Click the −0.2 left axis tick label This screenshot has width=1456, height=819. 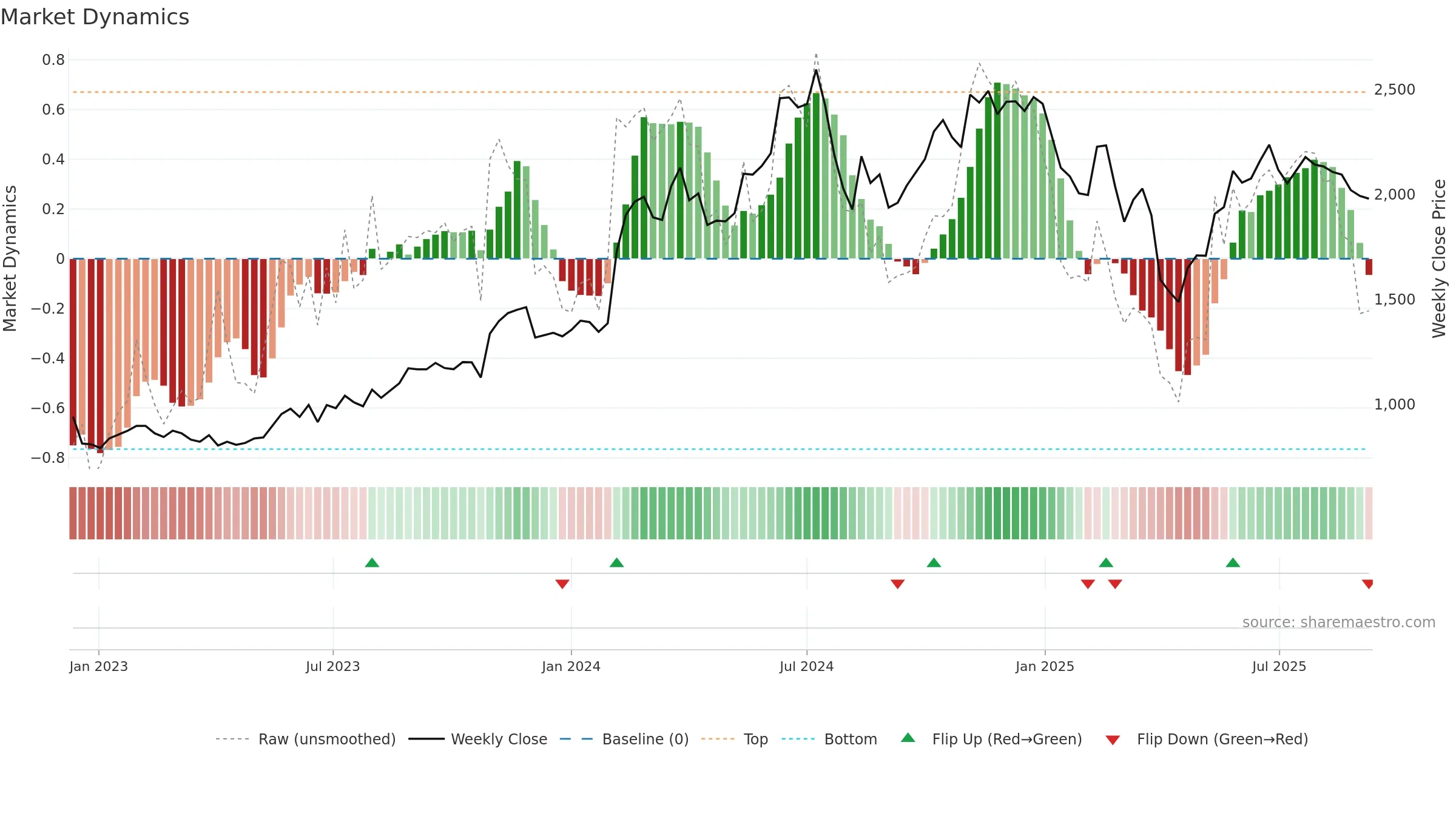point(48,309)
